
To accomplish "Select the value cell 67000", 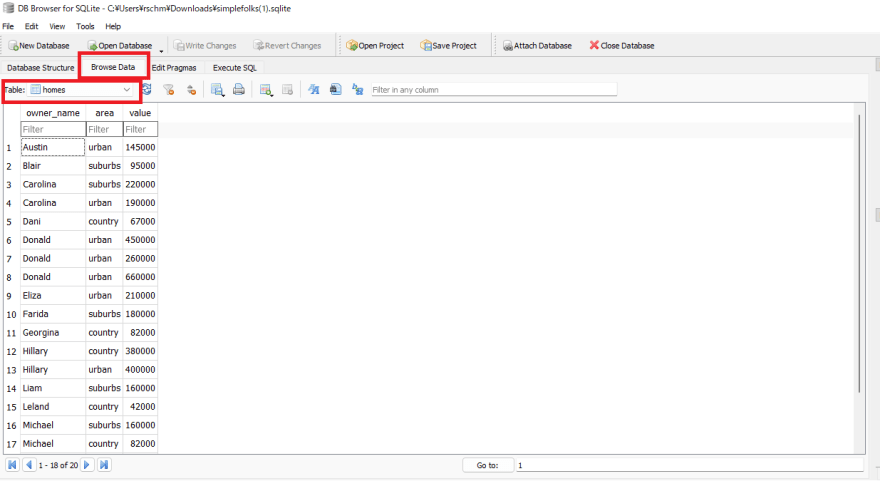I will pyautogui.click(x=140, y=221).
